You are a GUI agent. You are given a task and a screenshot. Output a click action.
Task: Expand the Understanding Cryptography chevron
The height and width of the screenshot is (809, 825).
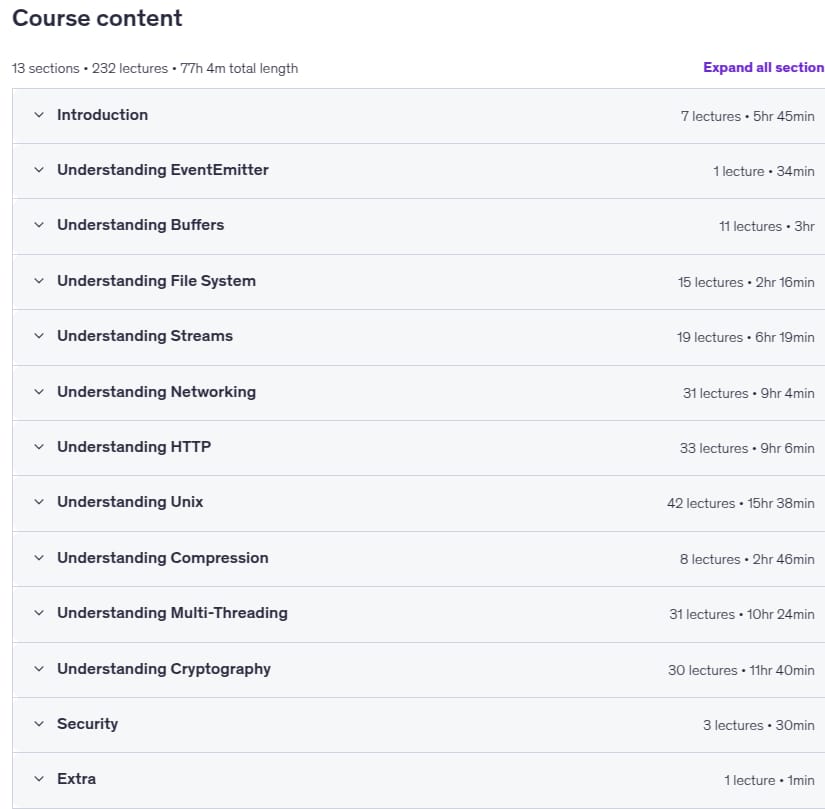tap(39, 669)
